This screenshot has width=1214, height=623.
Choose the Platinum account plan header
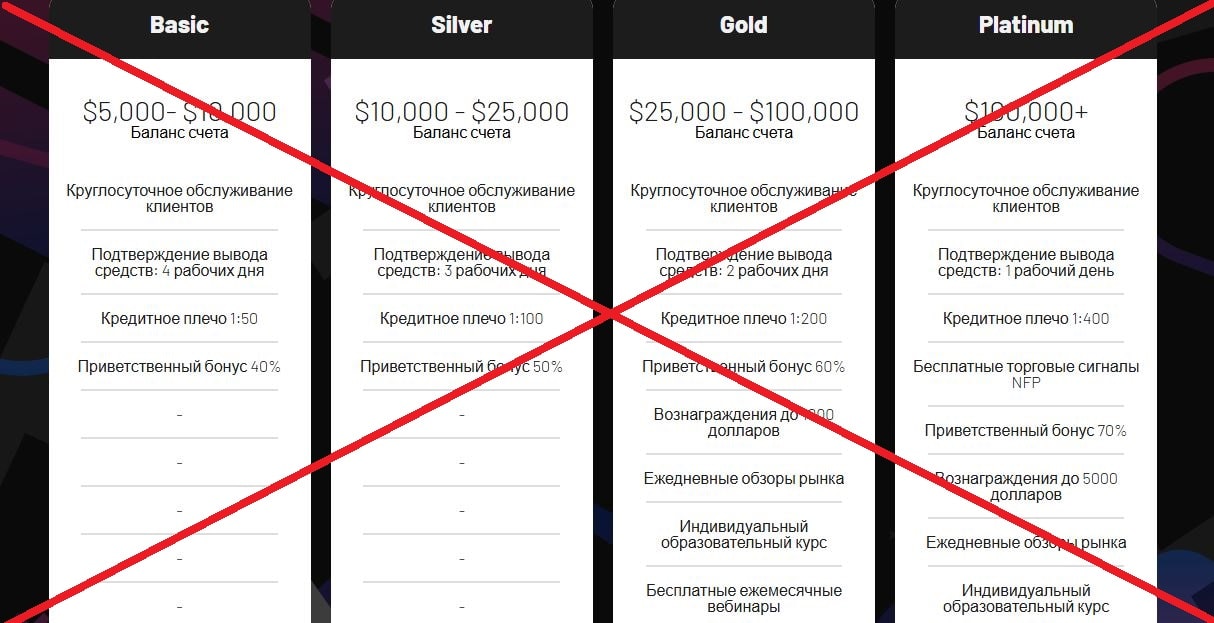[1025, 25]
